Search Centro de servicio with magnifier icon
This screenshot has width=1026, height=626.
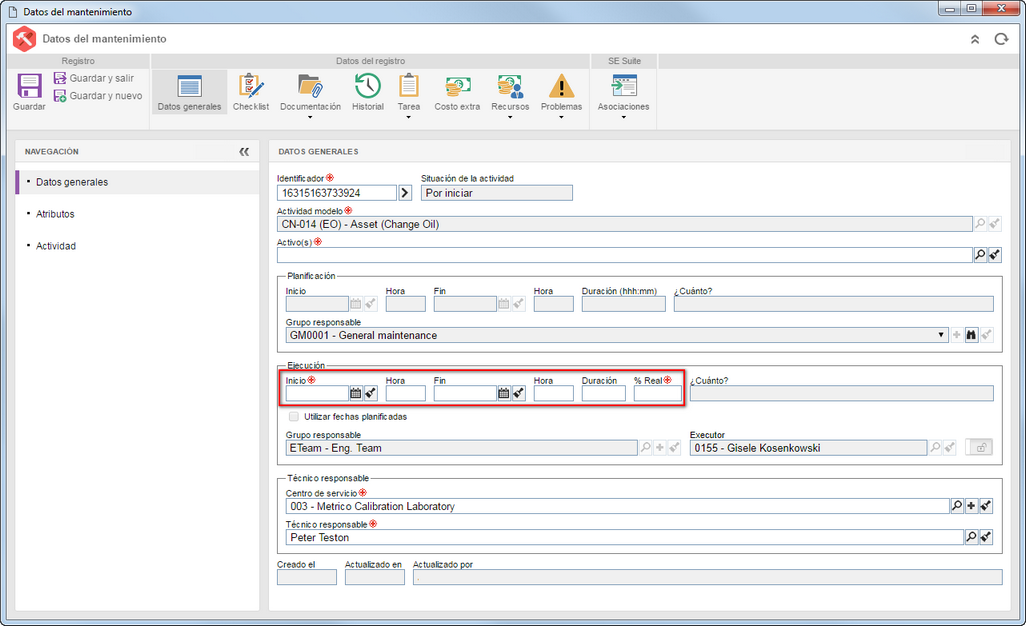coord(957,506)
